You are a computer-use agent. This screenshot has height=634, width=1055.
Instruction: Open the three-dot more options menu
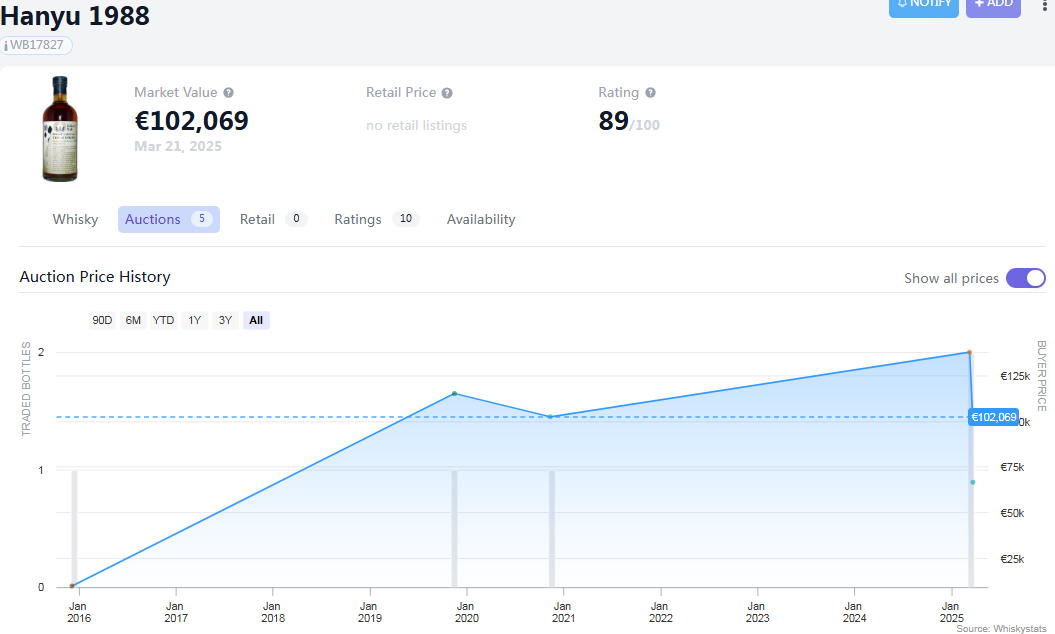[1045, 5]
